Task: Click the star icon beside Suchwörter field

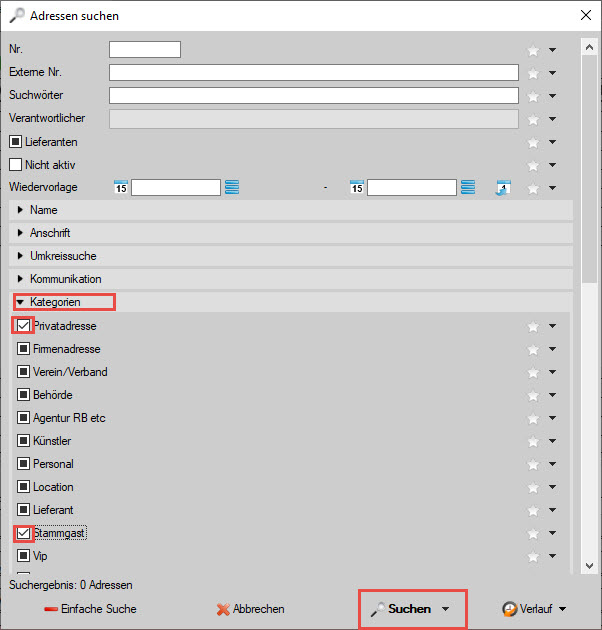Action: coord(534,97)
